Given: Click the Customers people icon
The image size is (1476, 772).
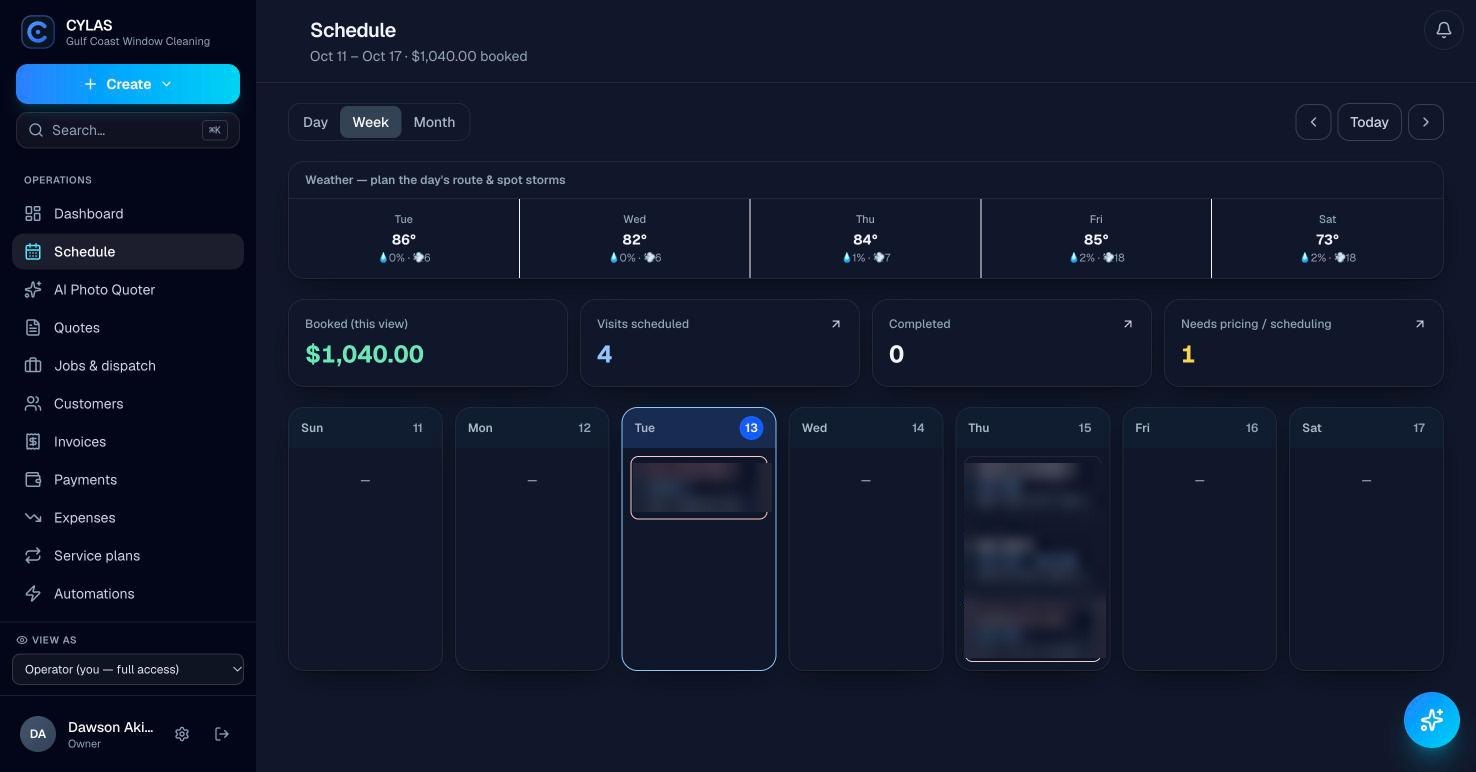Looking at the screenshot, I should pyautogui.click(x=33, y=404).
